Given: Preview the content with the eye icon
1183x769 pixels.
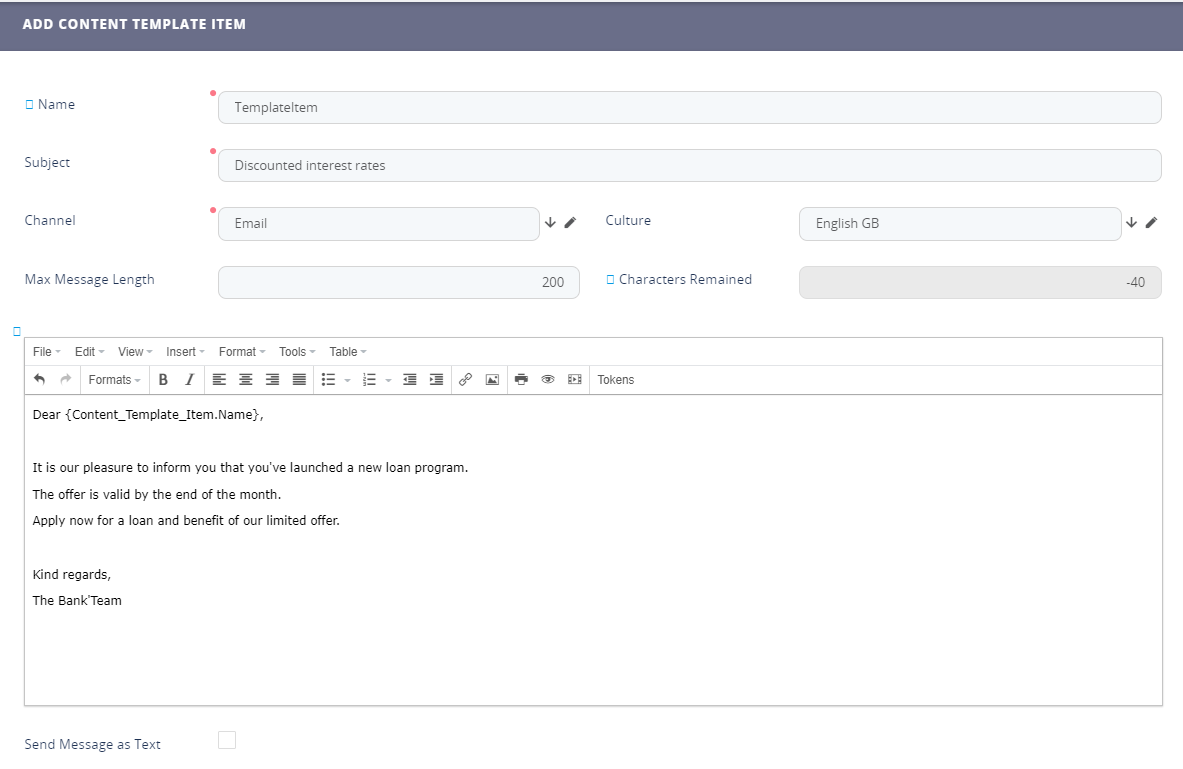Looking at the screenshot, I should point(548,380).
